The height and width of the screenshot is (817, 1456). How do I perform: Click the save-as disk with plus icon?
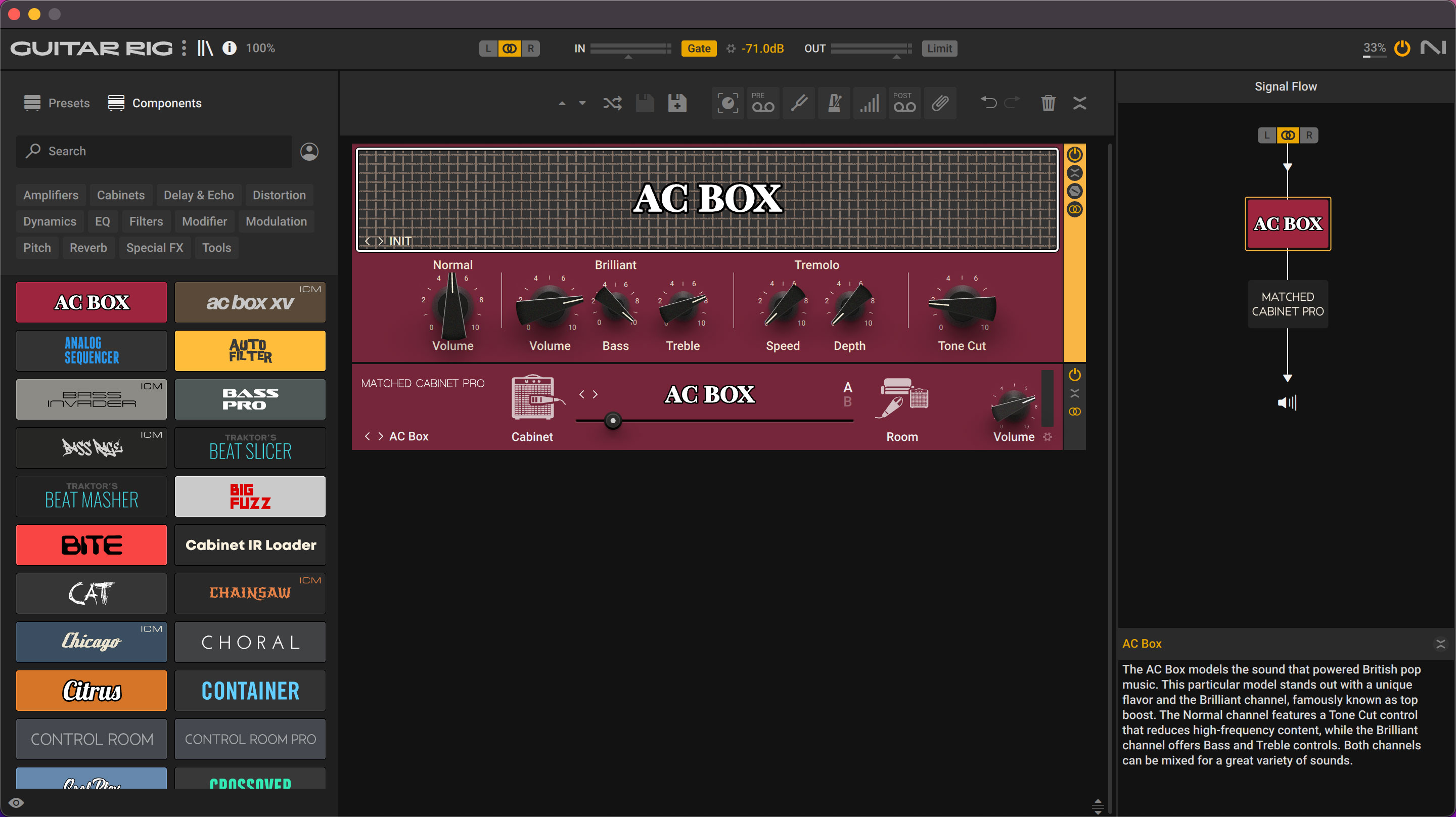tap(676, 104)
